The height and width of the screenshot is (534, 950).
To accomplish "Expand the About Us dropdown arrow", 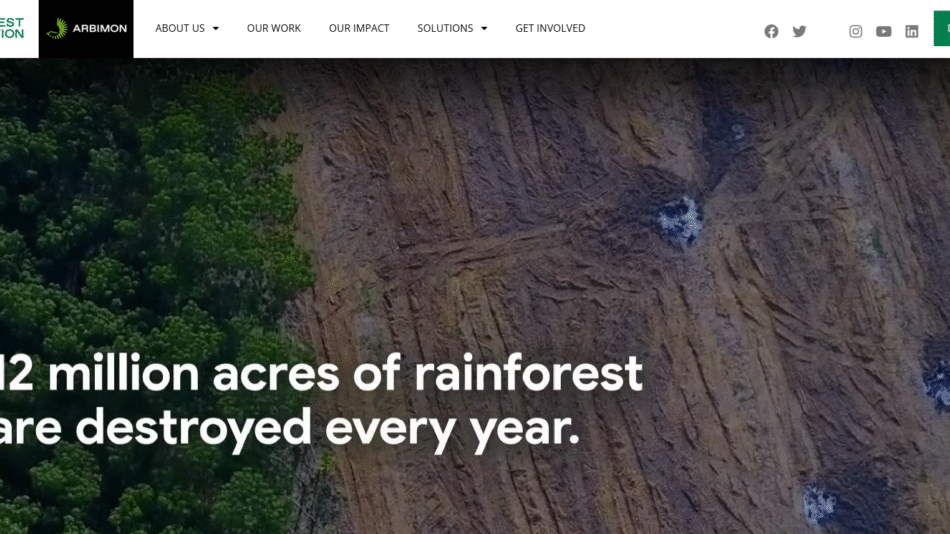I will coord(216,28).
